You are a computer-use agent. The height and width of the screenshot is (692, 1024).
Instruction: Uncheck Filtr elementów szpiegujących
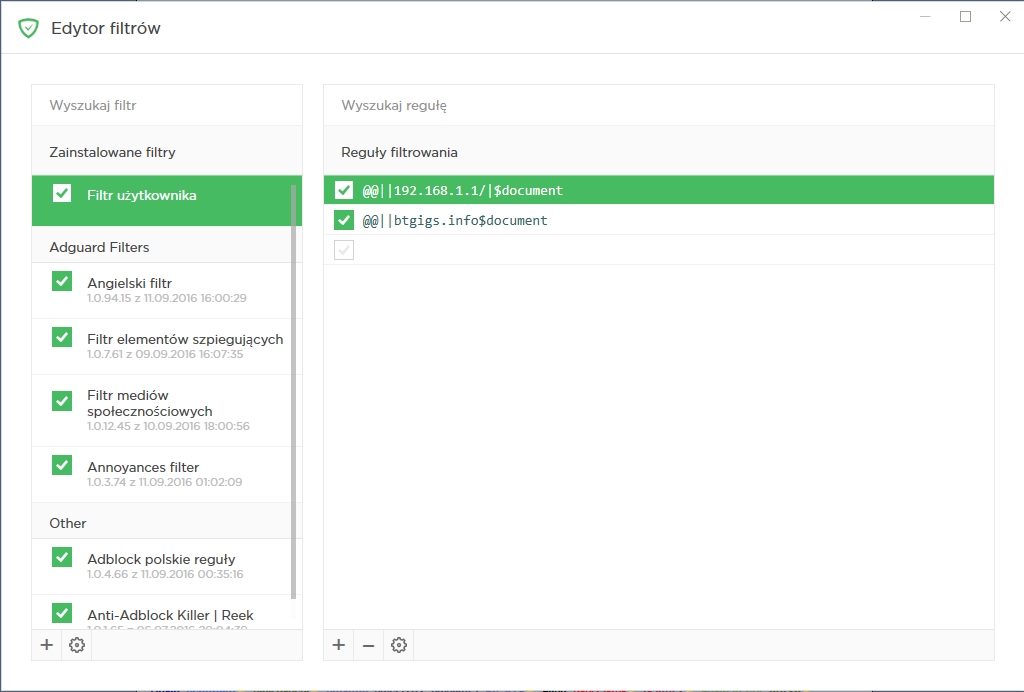62,338
